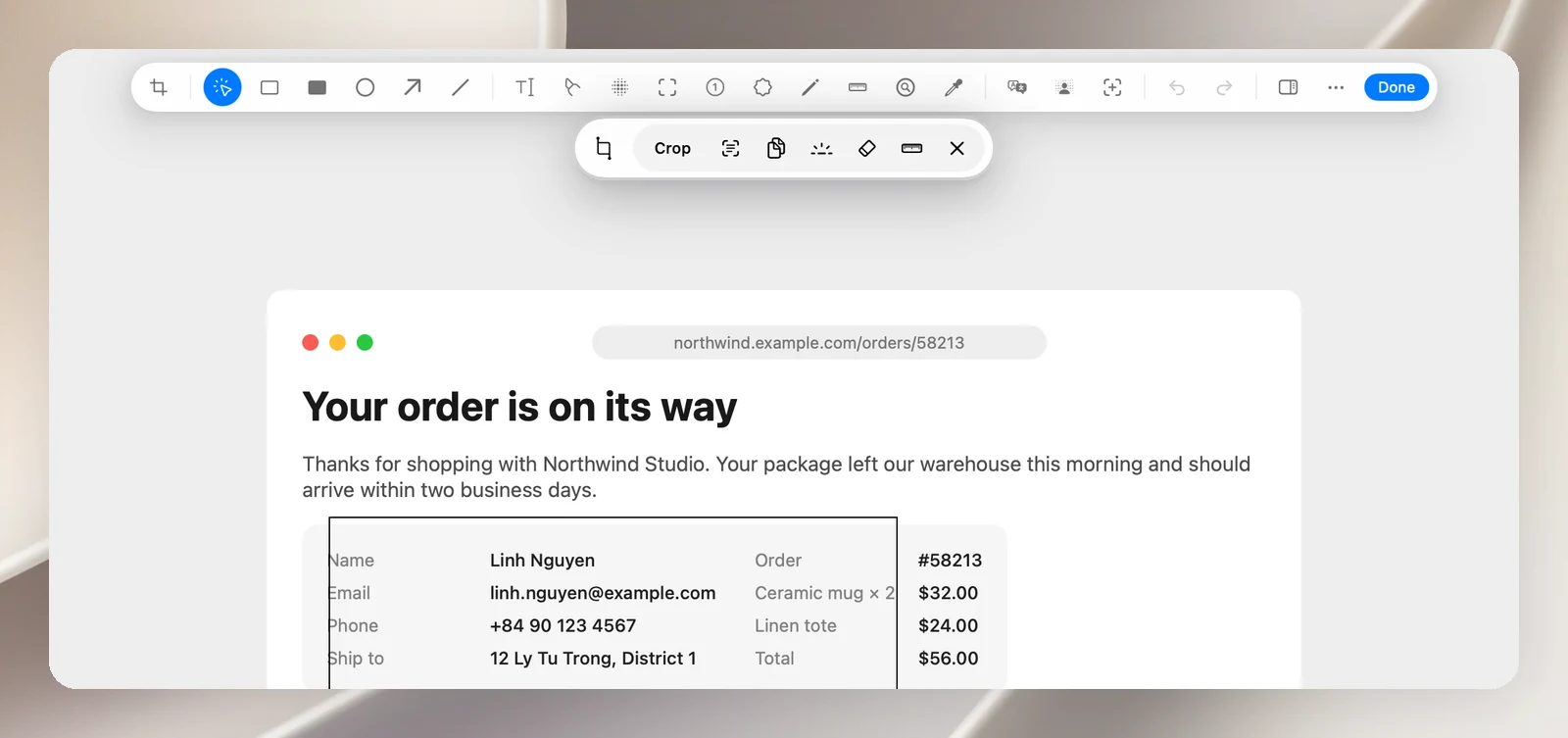Image resolution: width=1568 pixels, height=738 pixels.
Task: Select the arrow annotation tool
Action: [413, 87]
